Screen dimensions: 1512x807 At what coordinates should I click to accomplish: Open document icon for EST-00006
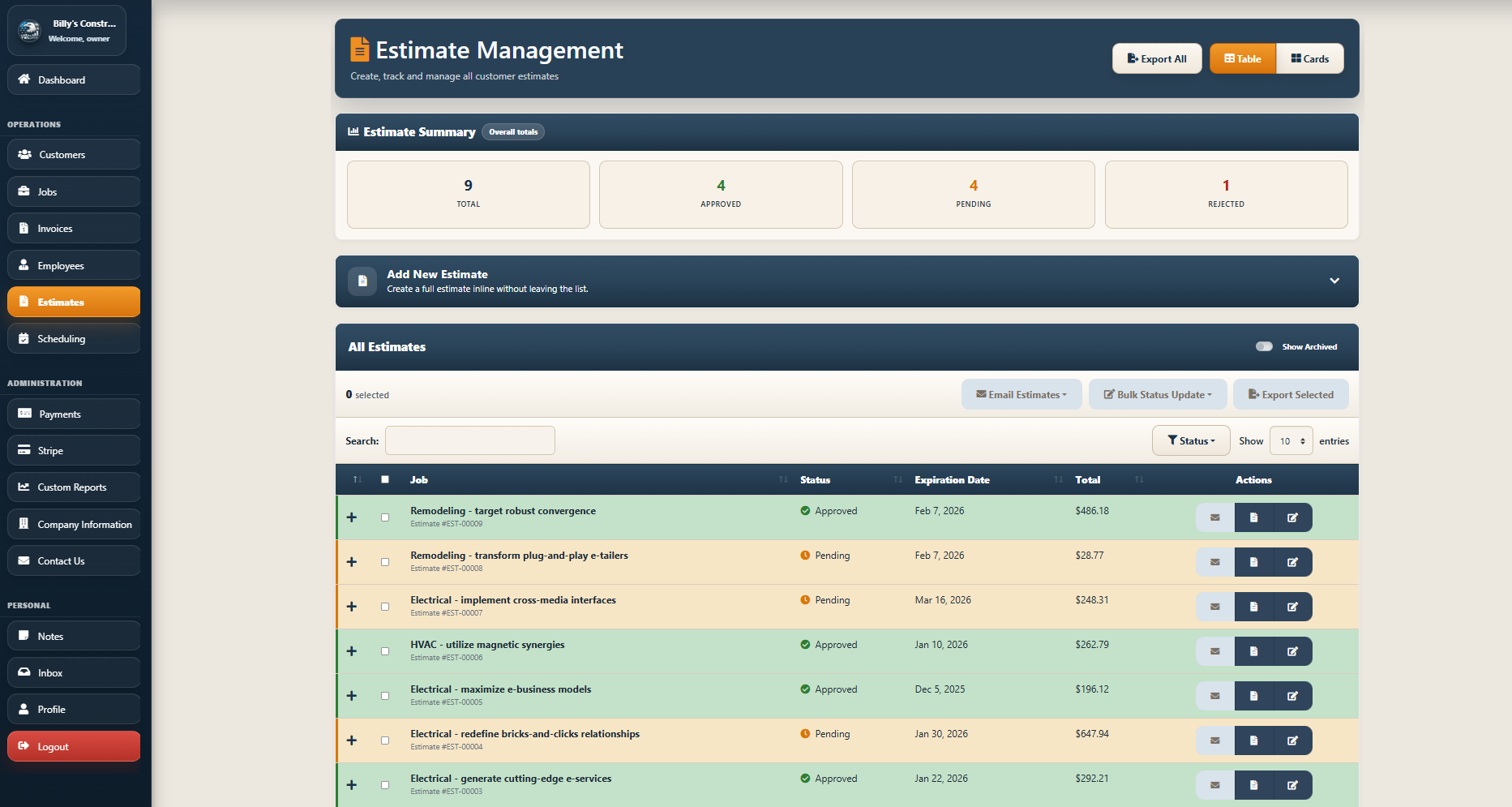click(1253, 651)
